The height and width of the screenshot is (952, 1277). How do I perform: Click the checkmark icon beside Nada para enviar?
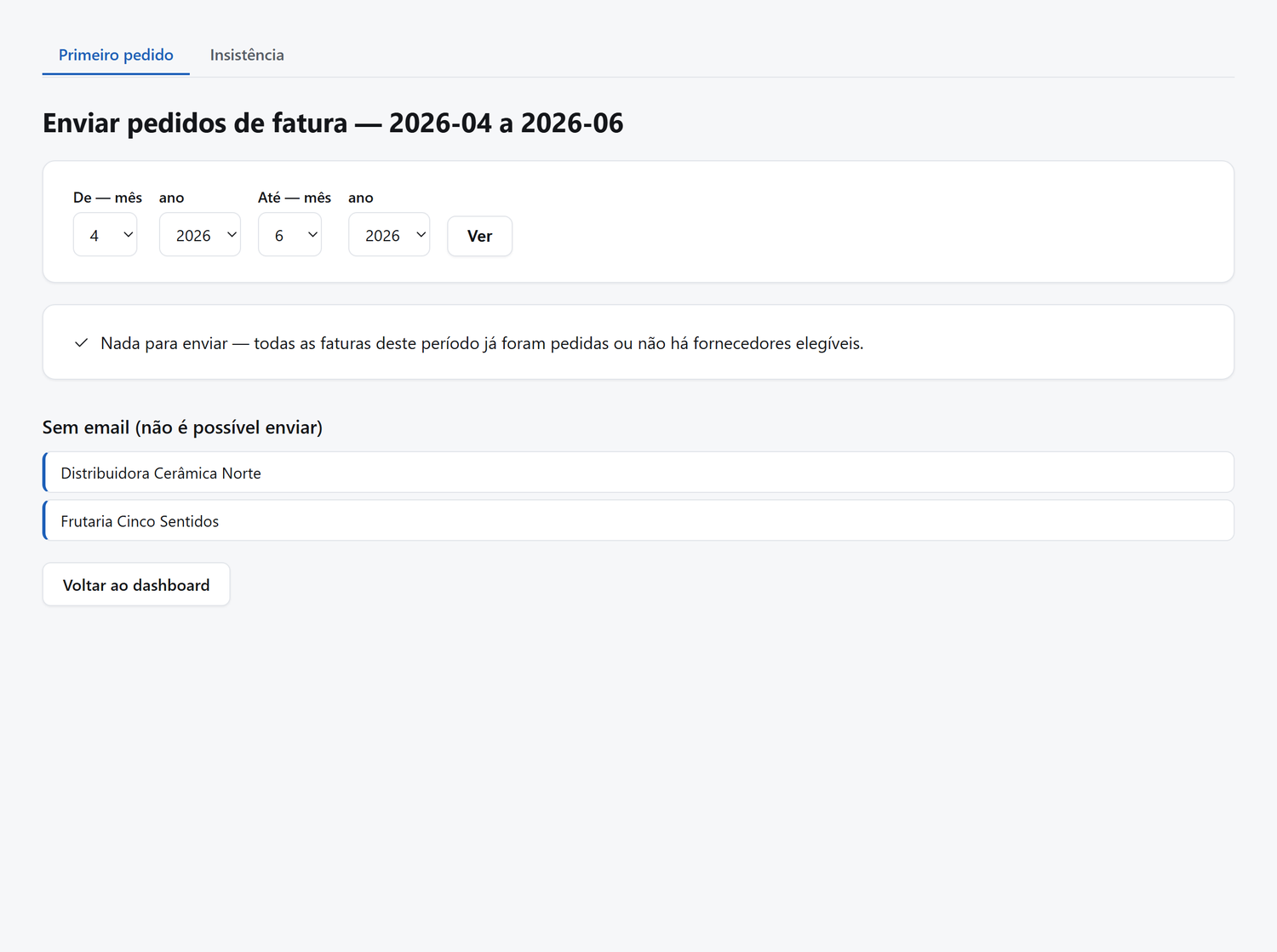click(x=82, y=343)
